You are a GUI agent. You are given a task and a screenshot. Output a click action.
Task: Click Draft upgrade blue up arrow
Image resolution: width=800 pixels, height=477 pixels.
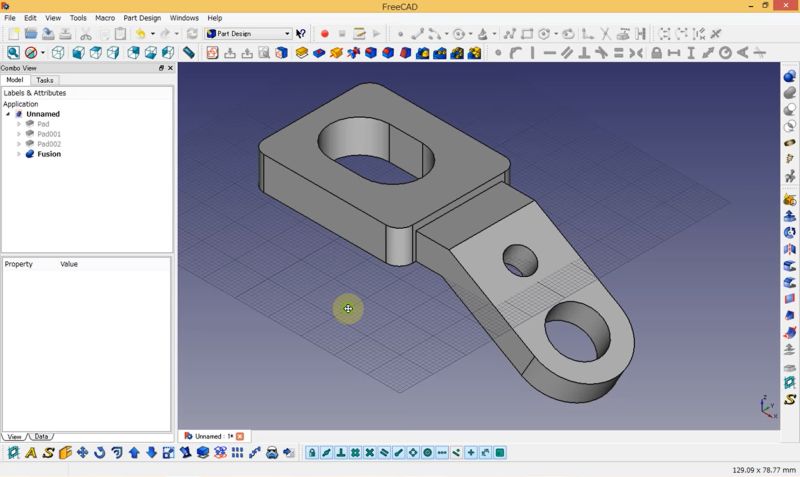(134, 453)
